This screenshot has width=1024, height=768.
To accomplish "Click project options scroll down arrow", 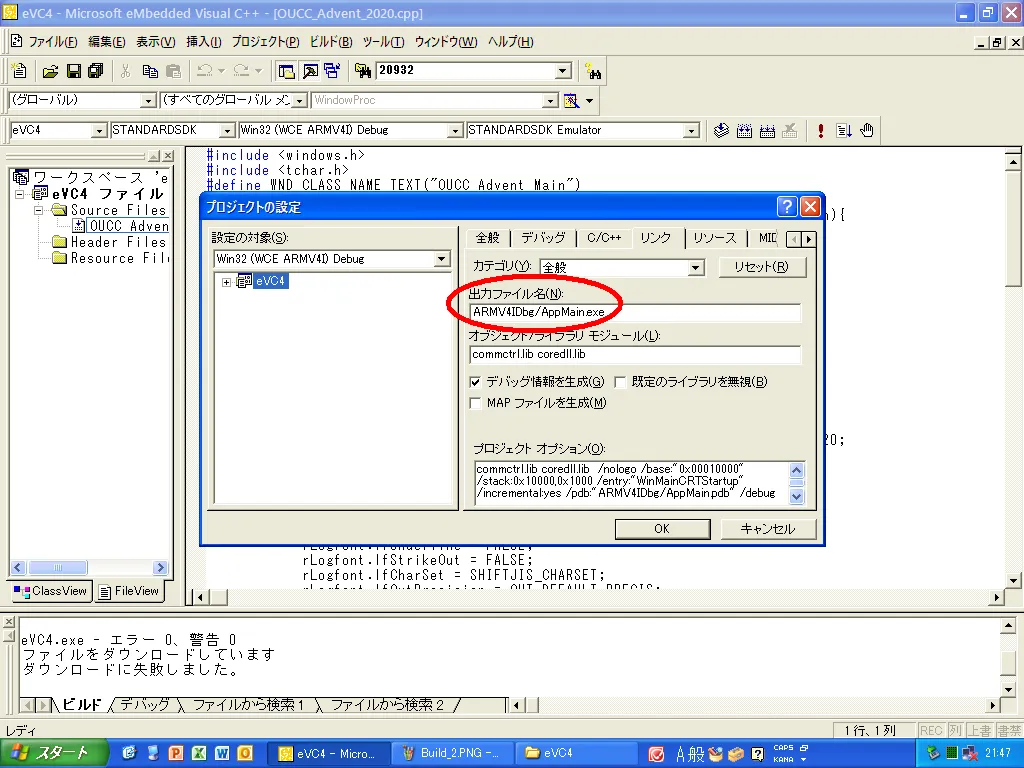I will tap(797, 496).
